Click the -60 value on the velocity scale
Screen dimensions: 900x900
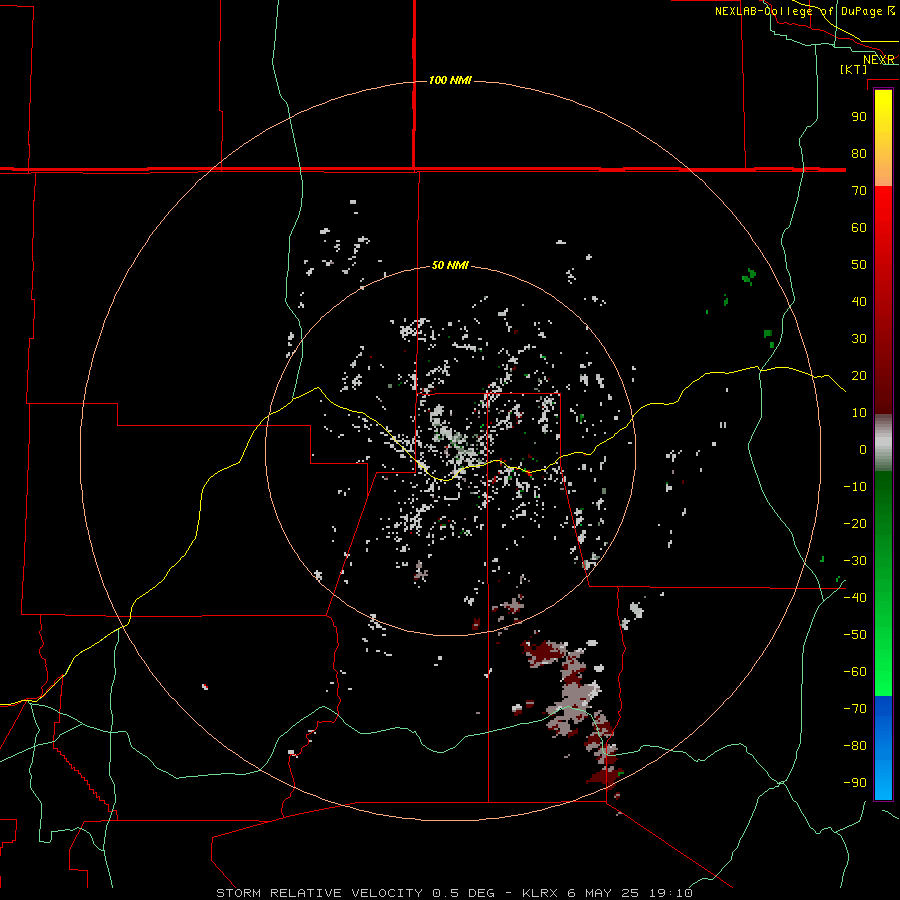[x=855, y=672]
